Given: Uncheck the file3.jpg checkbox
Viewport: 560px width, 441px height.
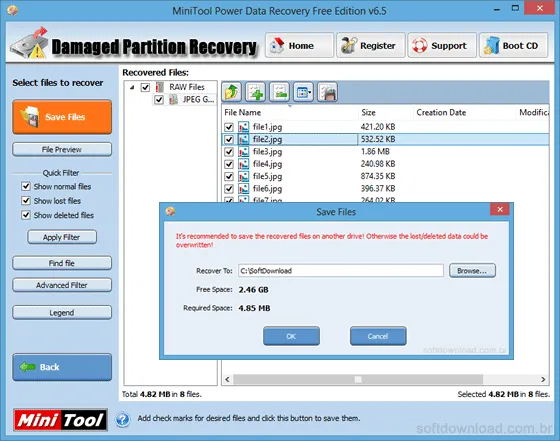Looking at the screenshot, I should (229, 152).
